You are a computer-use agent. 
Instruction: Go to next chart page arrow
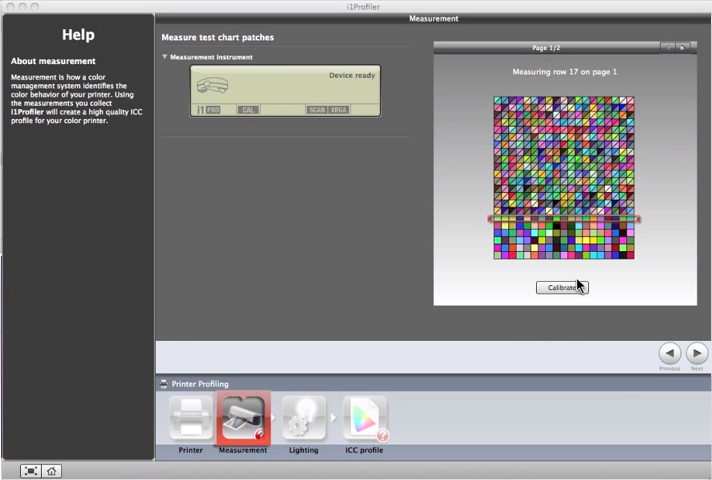click(x=682, y=47)
